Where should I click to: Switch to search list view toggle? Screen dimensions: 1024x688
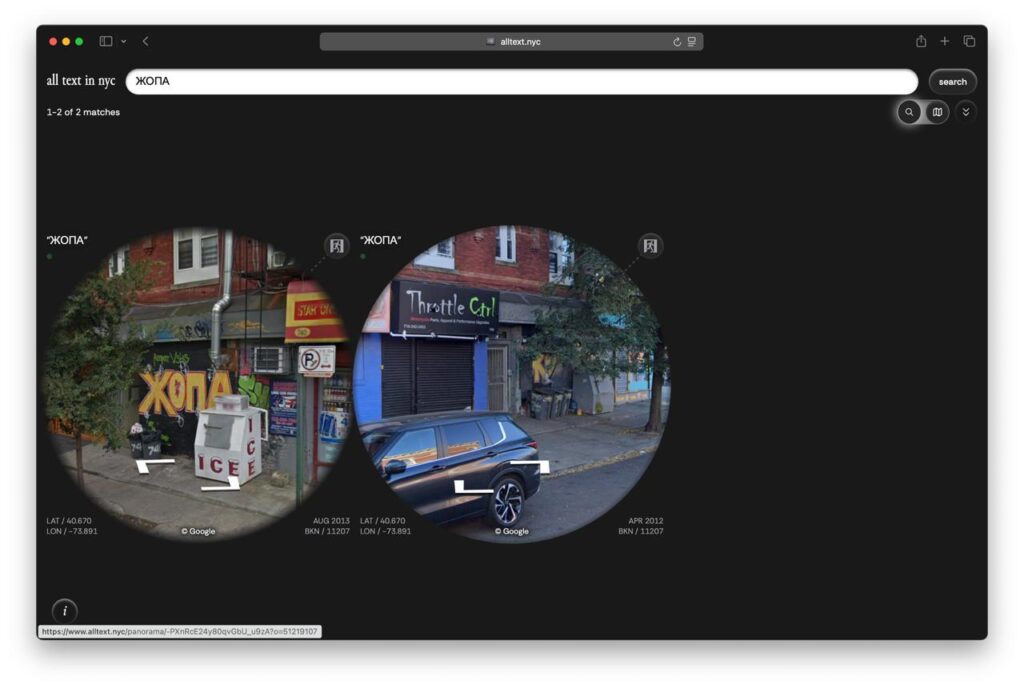pyautogui.click(x=909, y=112)
